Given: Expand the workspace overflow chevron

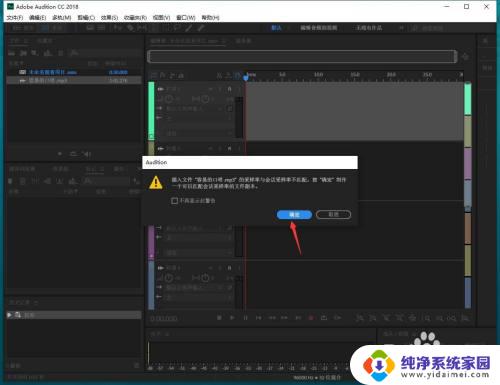Looking at the screenshot, I should click(401, 28).
